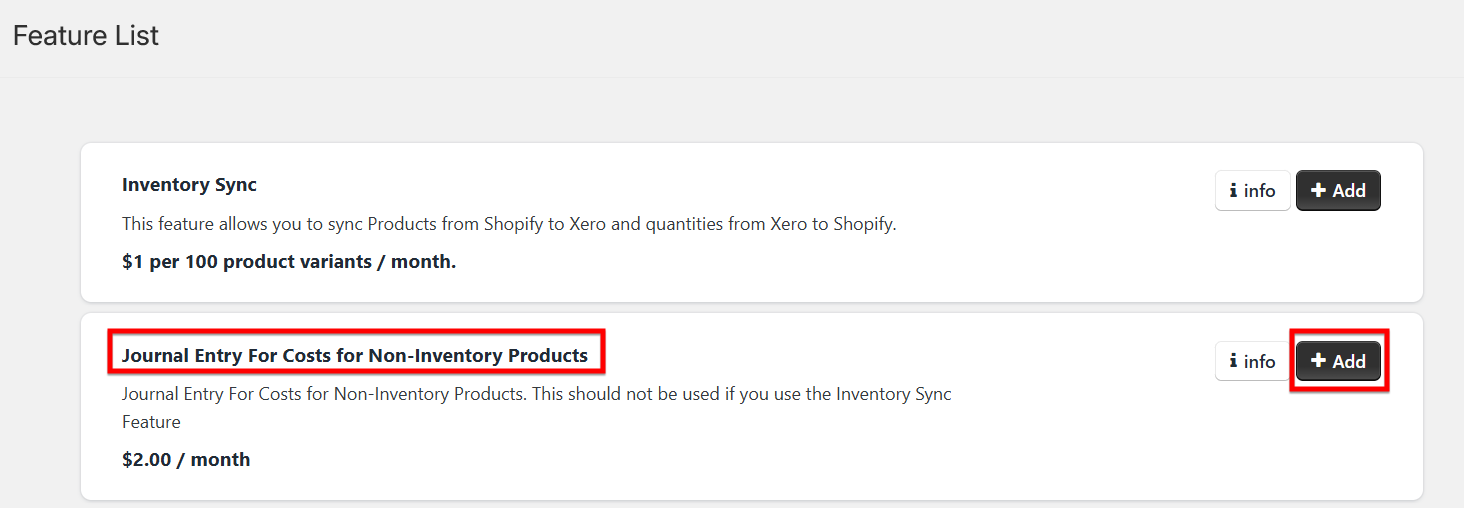Viewport: 1464px width, 508px height.
Task: Click the "$2.00 / month" price text
Action: pyautogui.click(x=186, y=460)
